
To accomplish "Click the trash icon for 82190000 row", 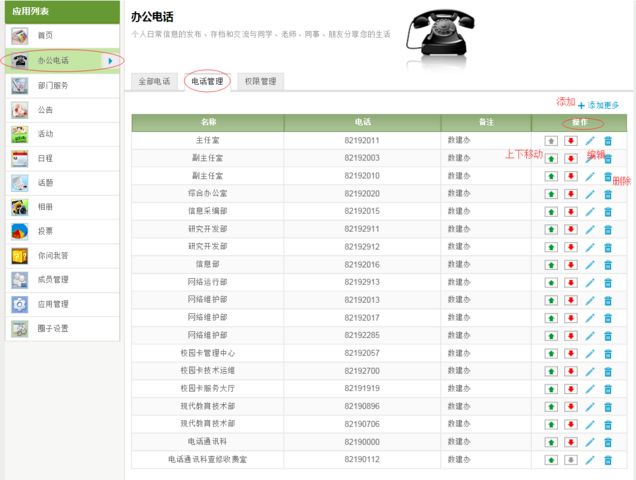I will pyautogui.click(x=608, y=442).
